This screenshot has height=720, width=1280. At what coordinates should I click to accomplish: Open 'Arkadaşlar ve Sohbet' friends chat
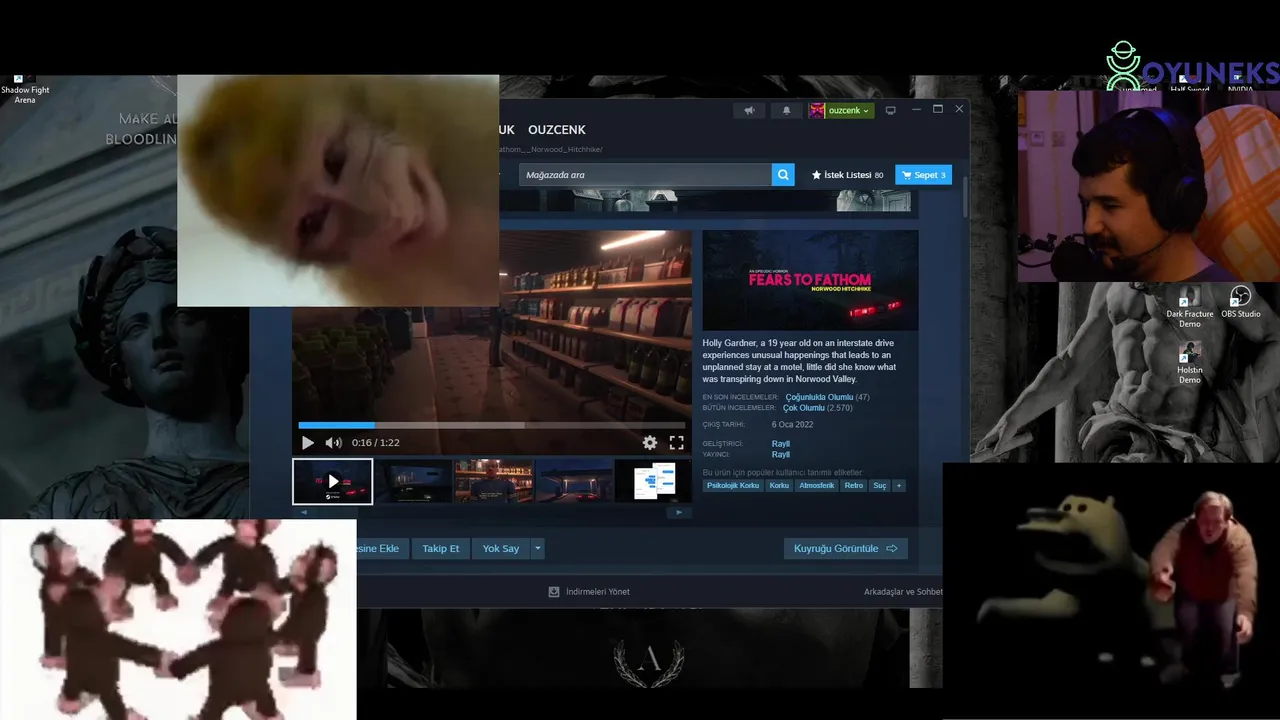903,592
